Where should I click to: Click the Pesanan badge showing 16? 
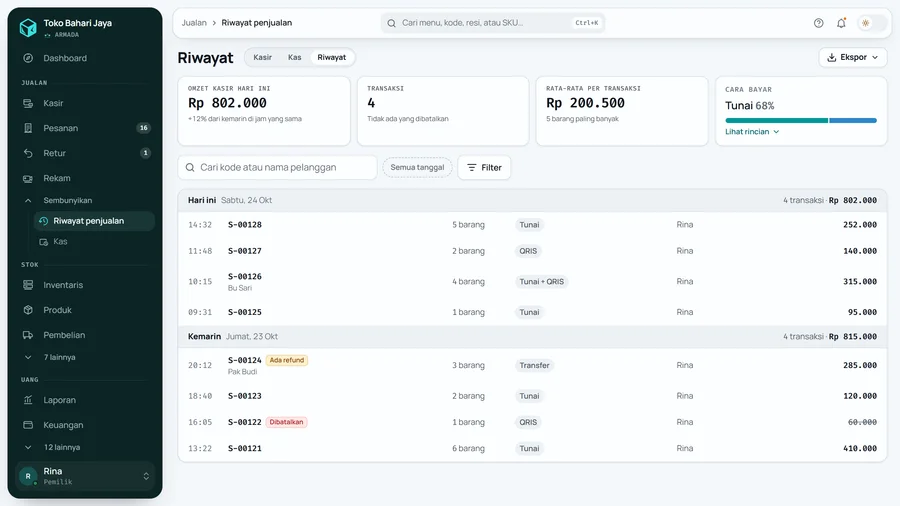click(143, 128)
